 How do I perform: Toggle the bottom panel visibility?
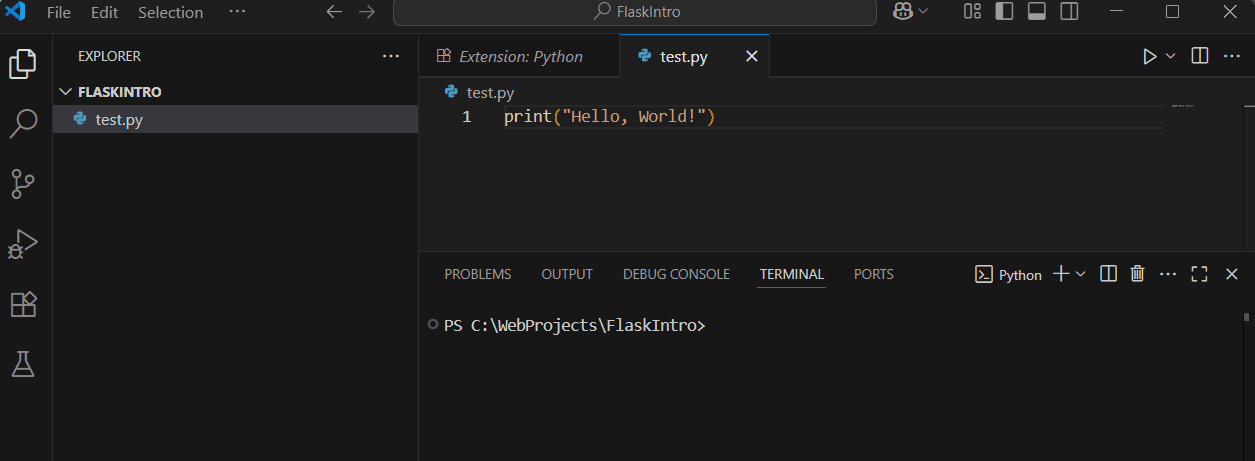coord(1037,12)
